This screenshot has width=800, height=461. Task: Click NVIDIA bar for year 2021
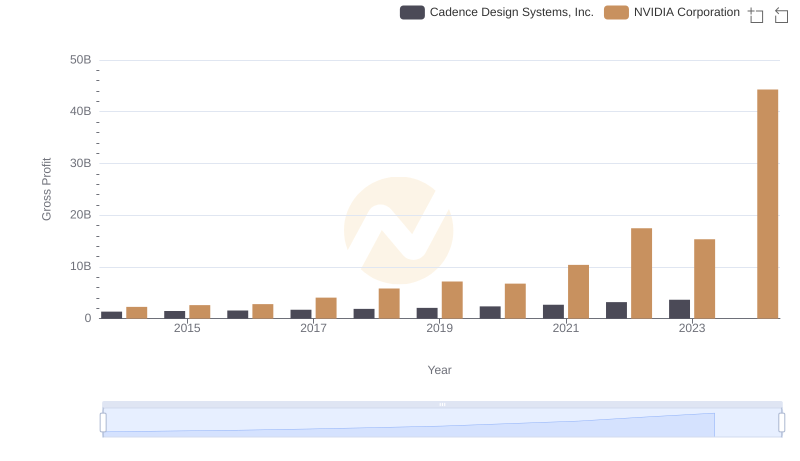point(578,292)
